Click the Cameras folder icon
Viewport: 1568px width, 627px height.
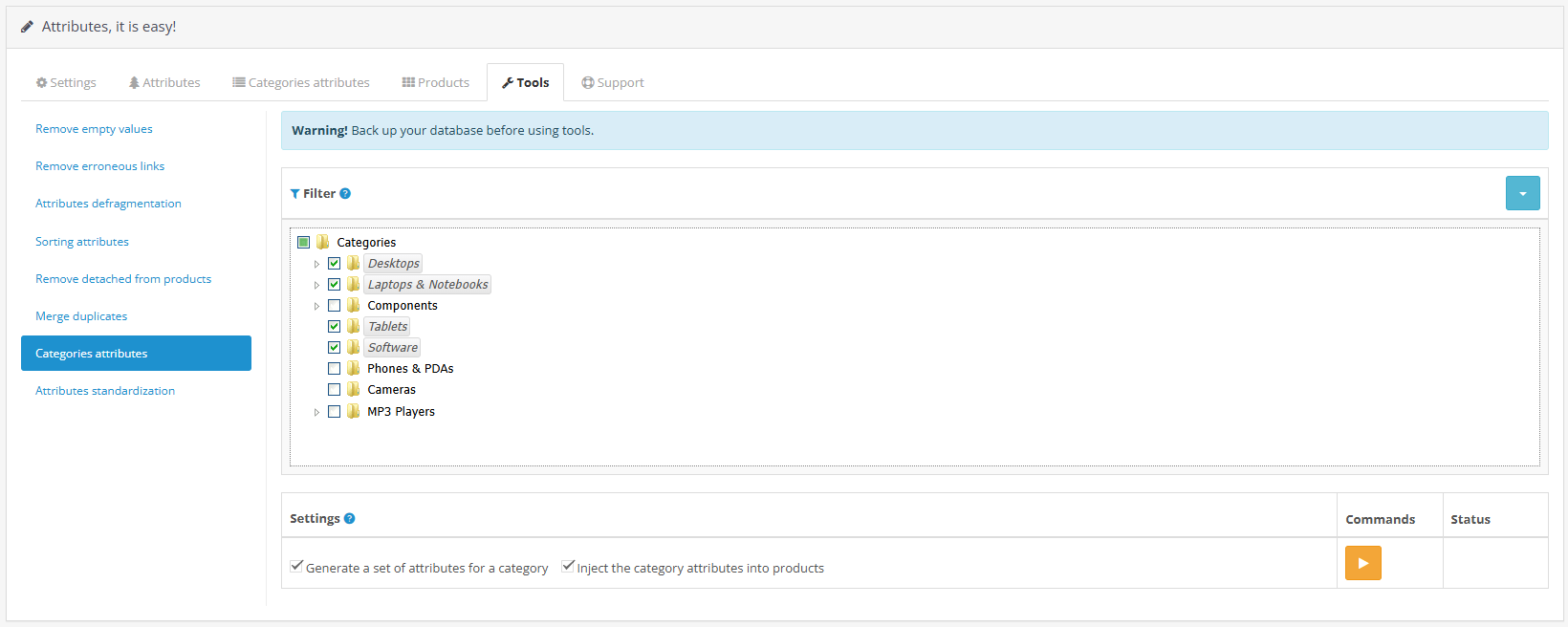point(354,389)
